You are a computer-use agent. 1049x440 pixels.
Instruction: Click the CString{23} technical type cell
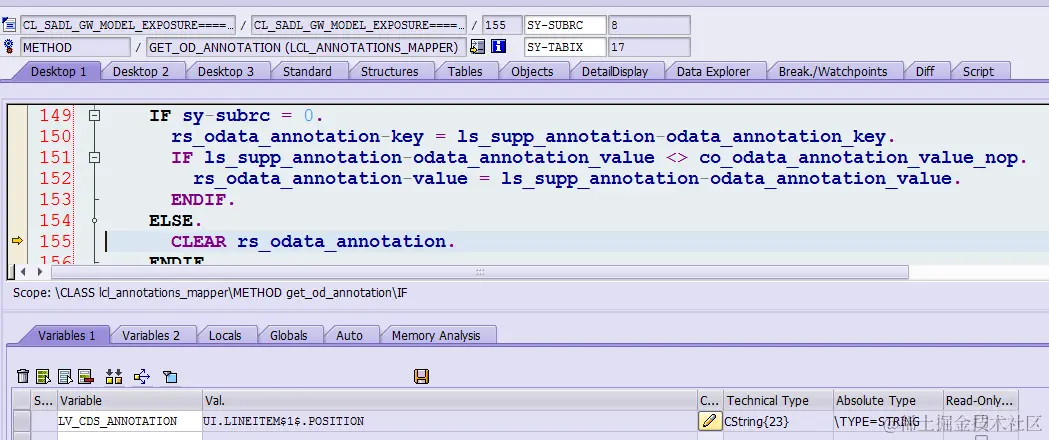click(x=778, y=421)
